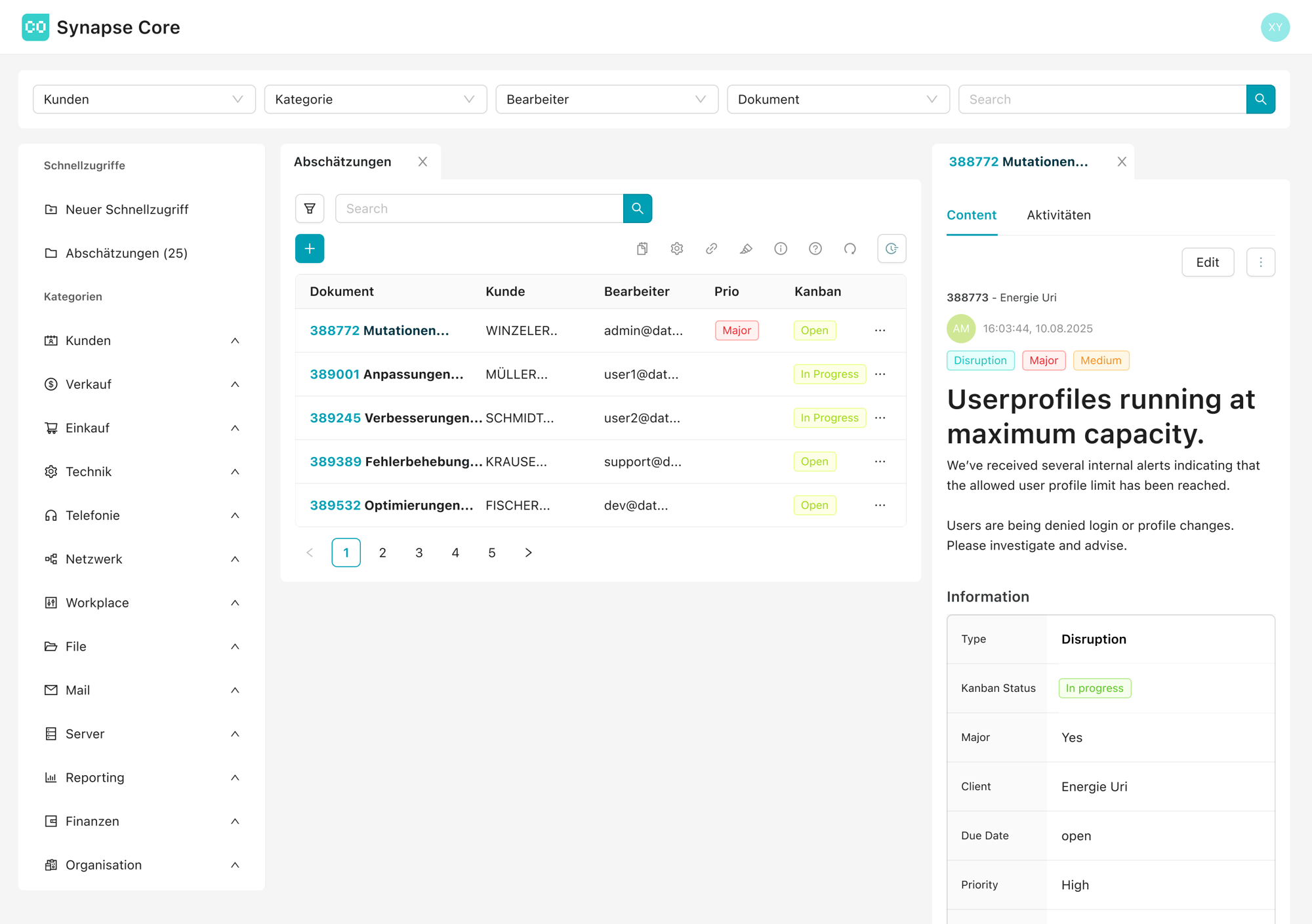
Task: Toggle the clock history view button
Action: (892, 249)
